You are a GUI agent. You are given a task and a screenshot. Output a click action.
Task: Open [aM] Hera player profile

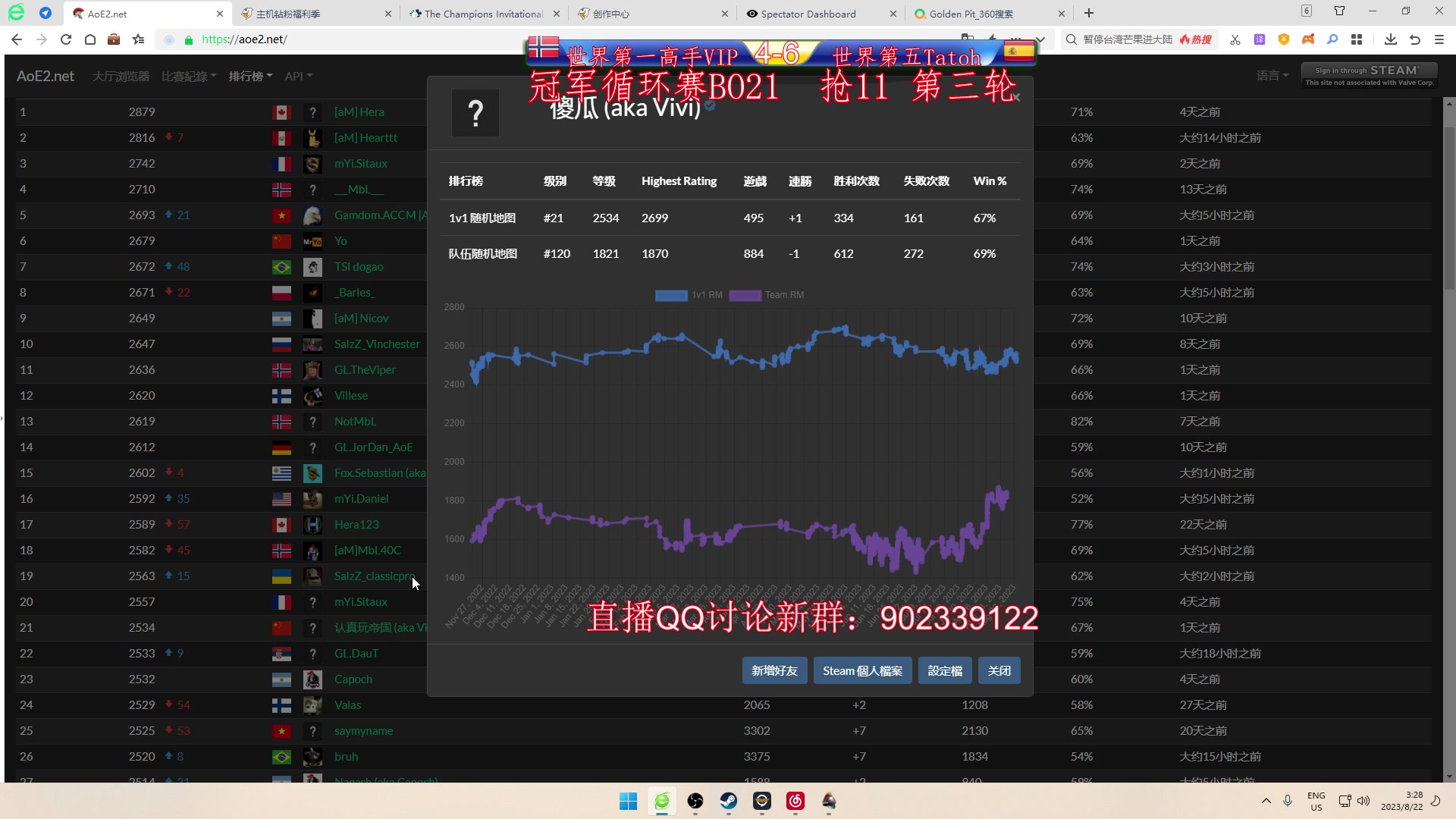pos(359,112)
